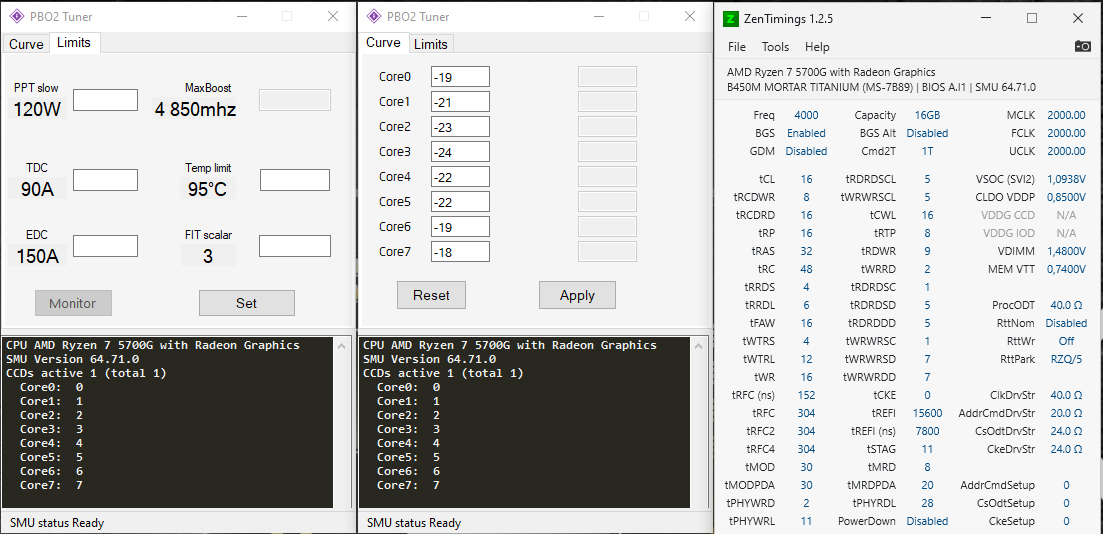Select Curve tab in right PBO2 Tuner
Screen dimensions: 1103x534
383,43
